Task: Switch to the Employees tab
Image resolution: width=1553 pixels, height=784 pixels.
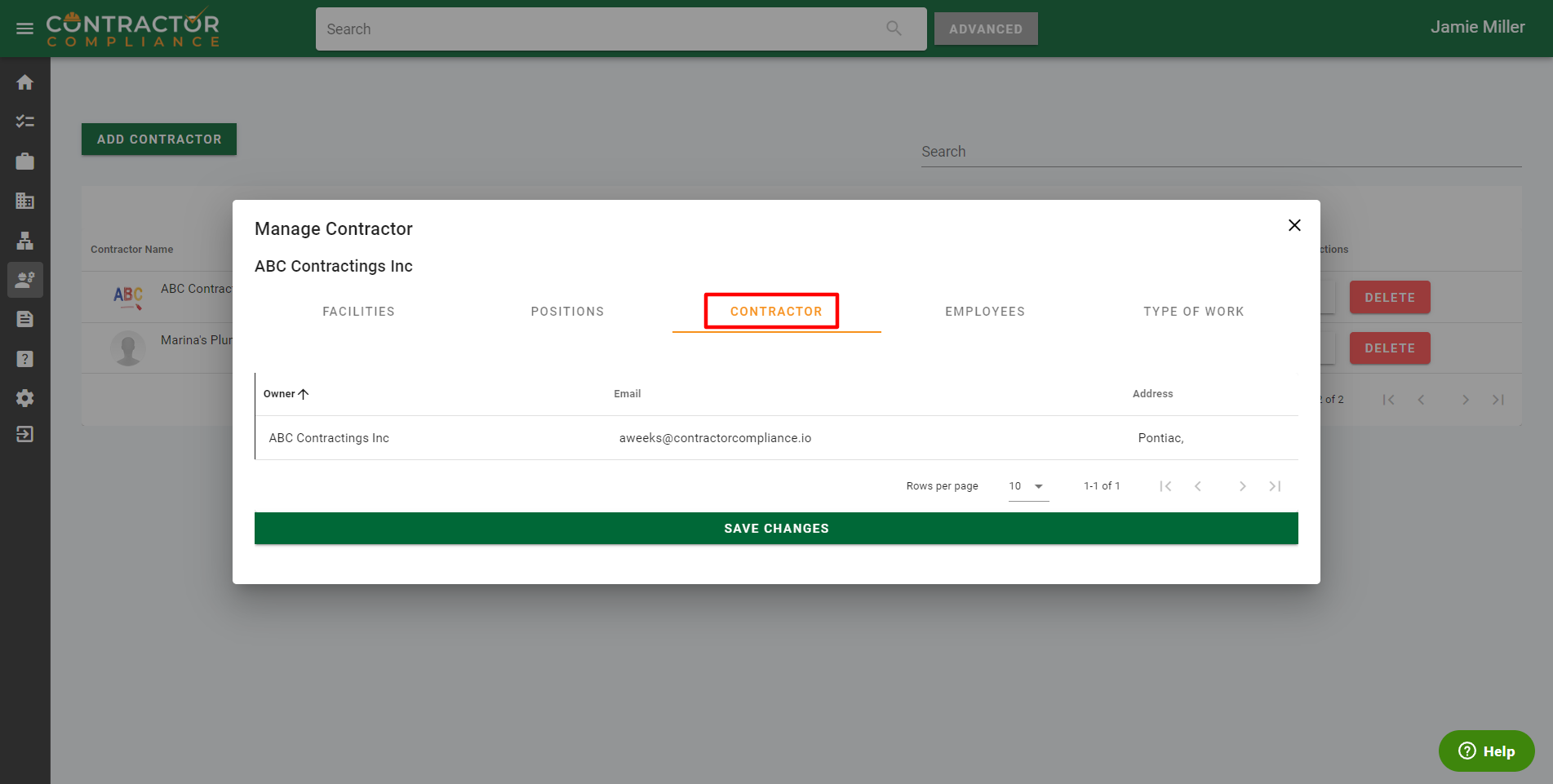Action: (985, 312)
